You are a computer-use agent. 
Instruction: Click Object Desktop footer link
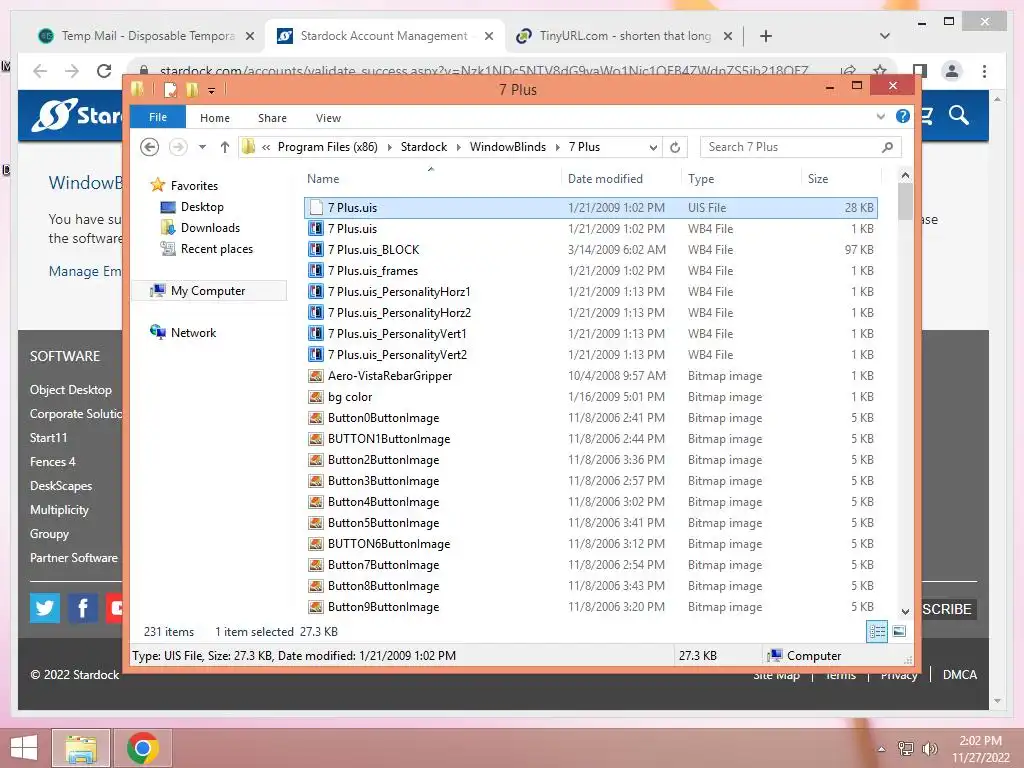point(71,389)
